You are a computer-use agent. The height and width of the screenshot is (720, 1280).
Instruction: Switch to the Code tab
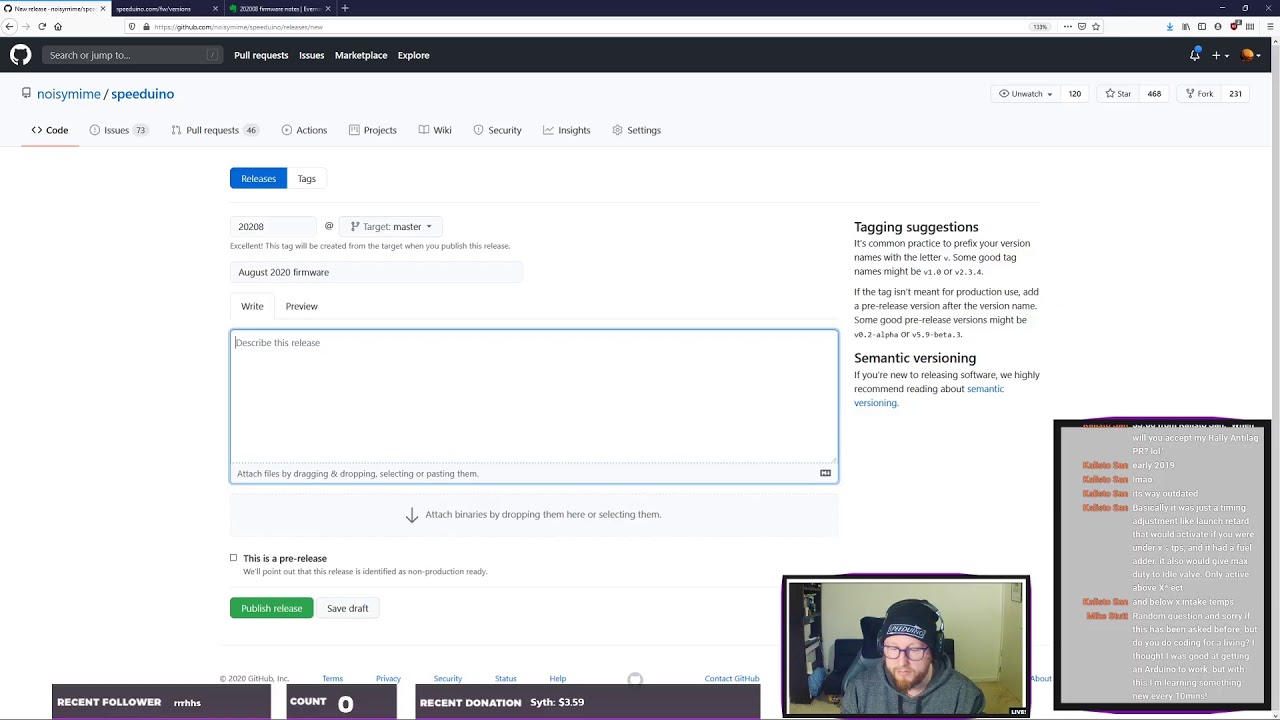50,130
